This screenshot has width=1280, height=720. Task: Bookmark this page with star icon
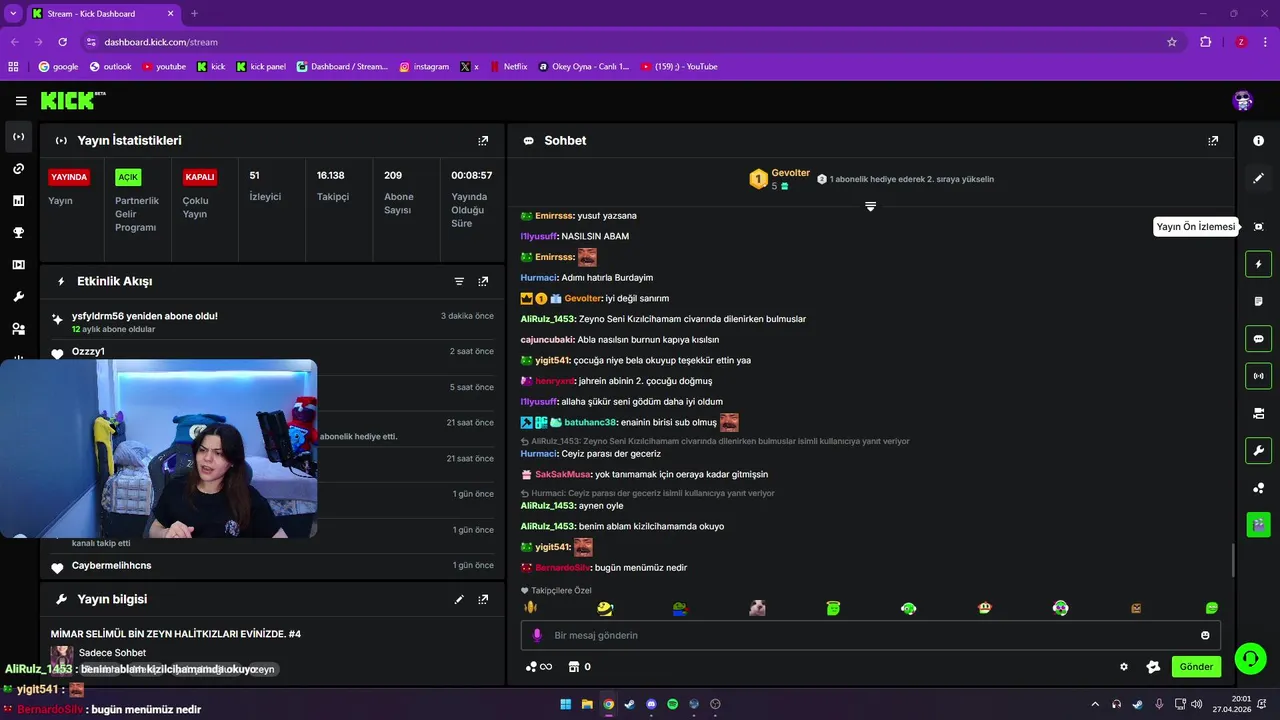[1172, 42]
